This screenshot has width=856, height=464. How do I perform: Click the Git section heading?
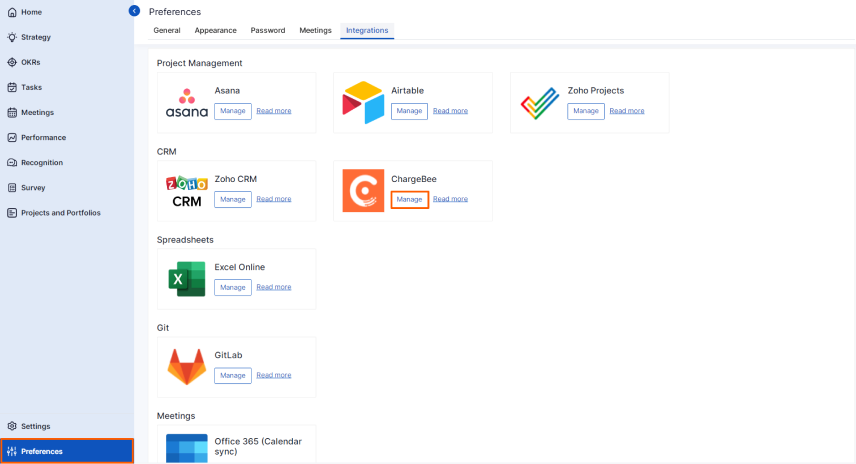(163, 328)
